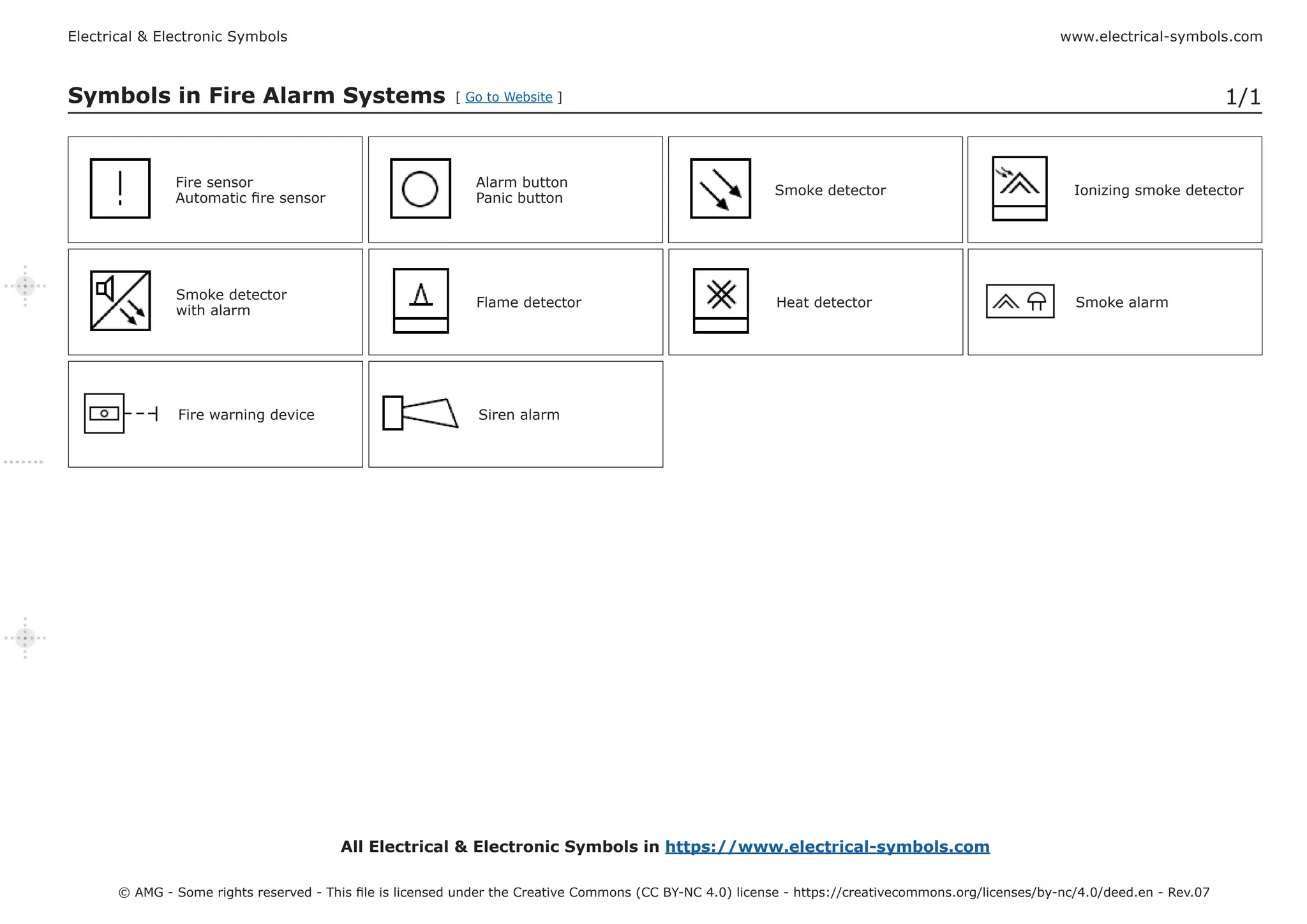Open the electrical-symbols.com footer link
This screenshot has height=924, width=1307.
[x=827, y=847]
